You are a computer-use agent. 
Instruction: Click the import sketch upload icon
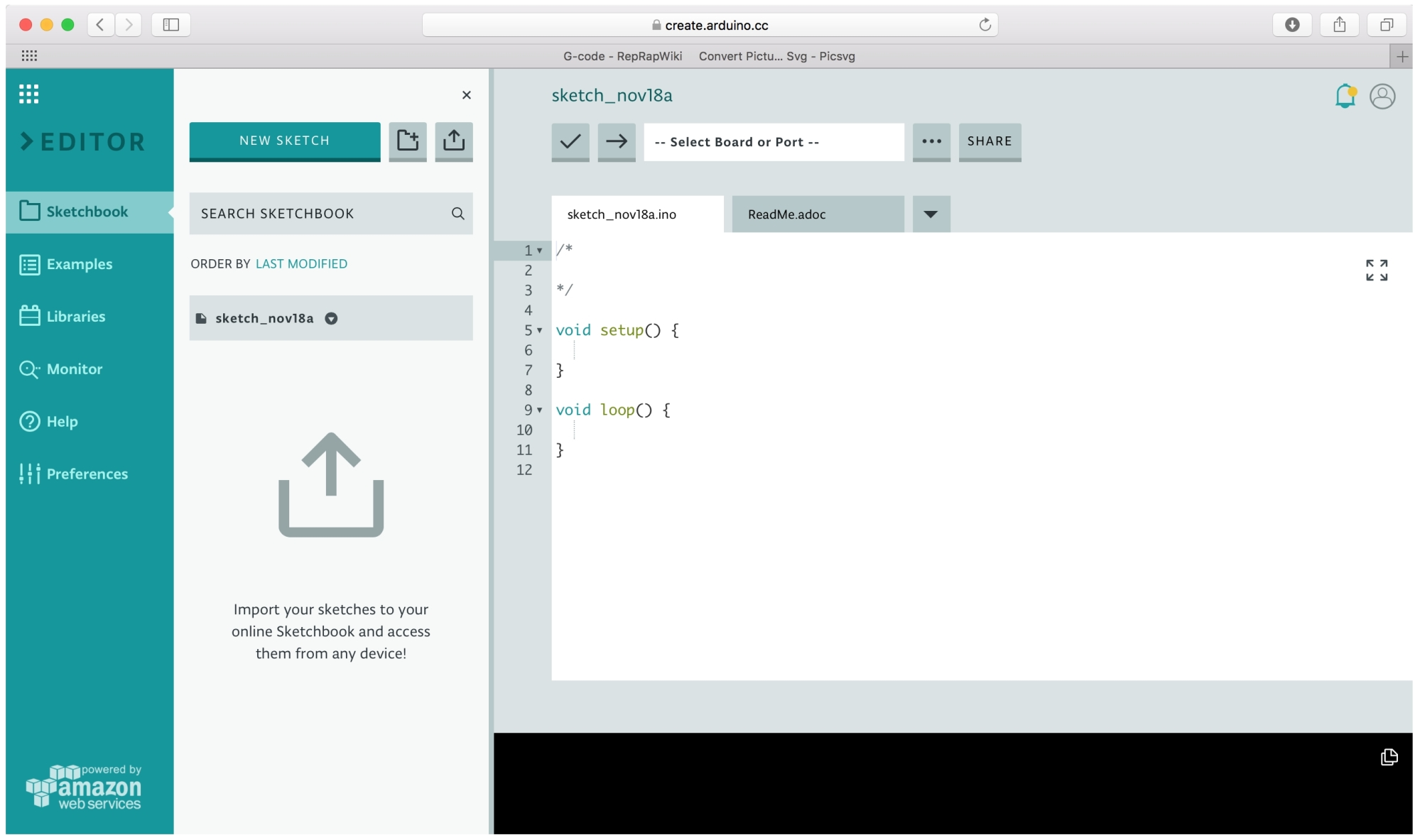pyautogui.click(x=453, y=140)
